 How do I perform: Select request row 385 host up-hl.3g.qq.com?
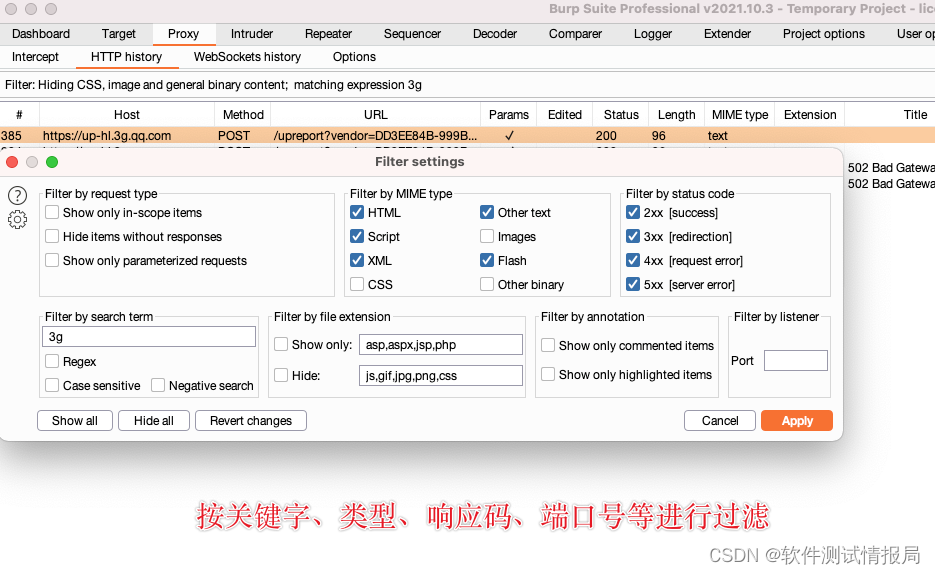[468, 136]
